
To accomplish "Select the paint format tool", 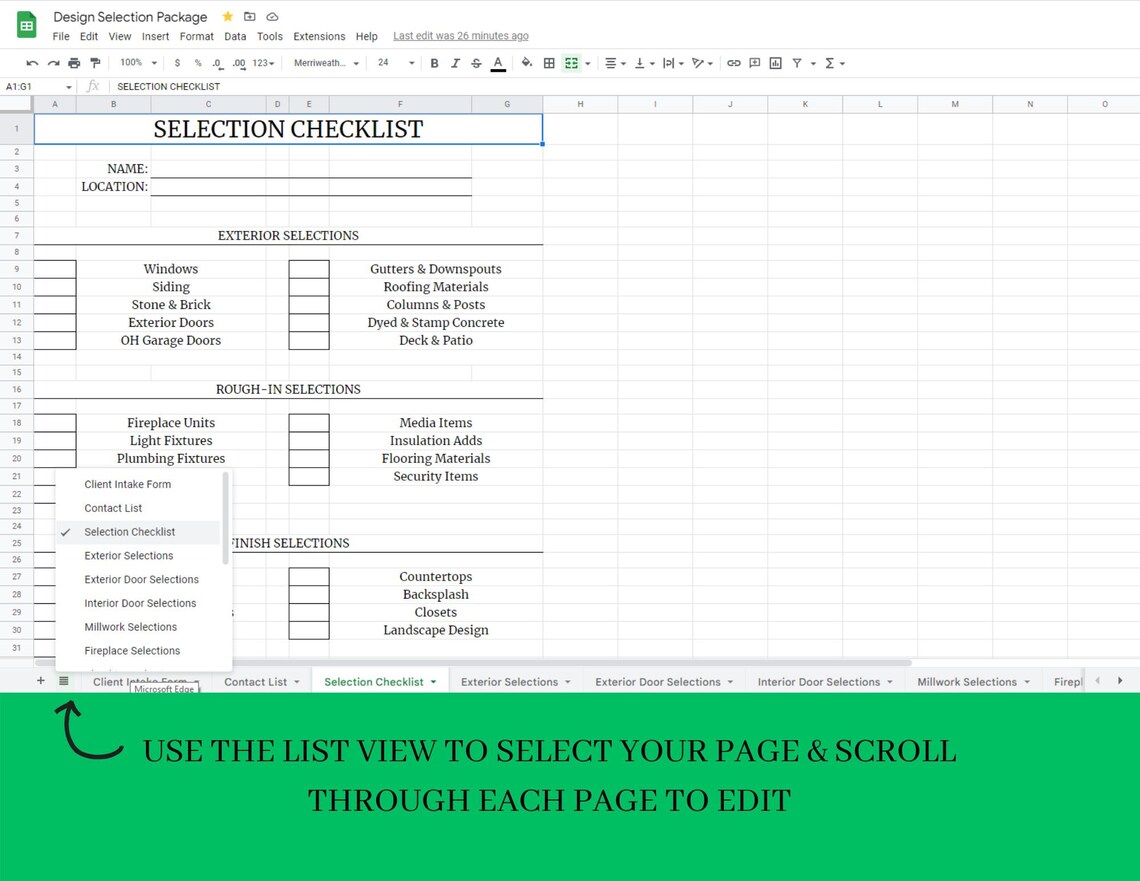I will coord(95,63).
